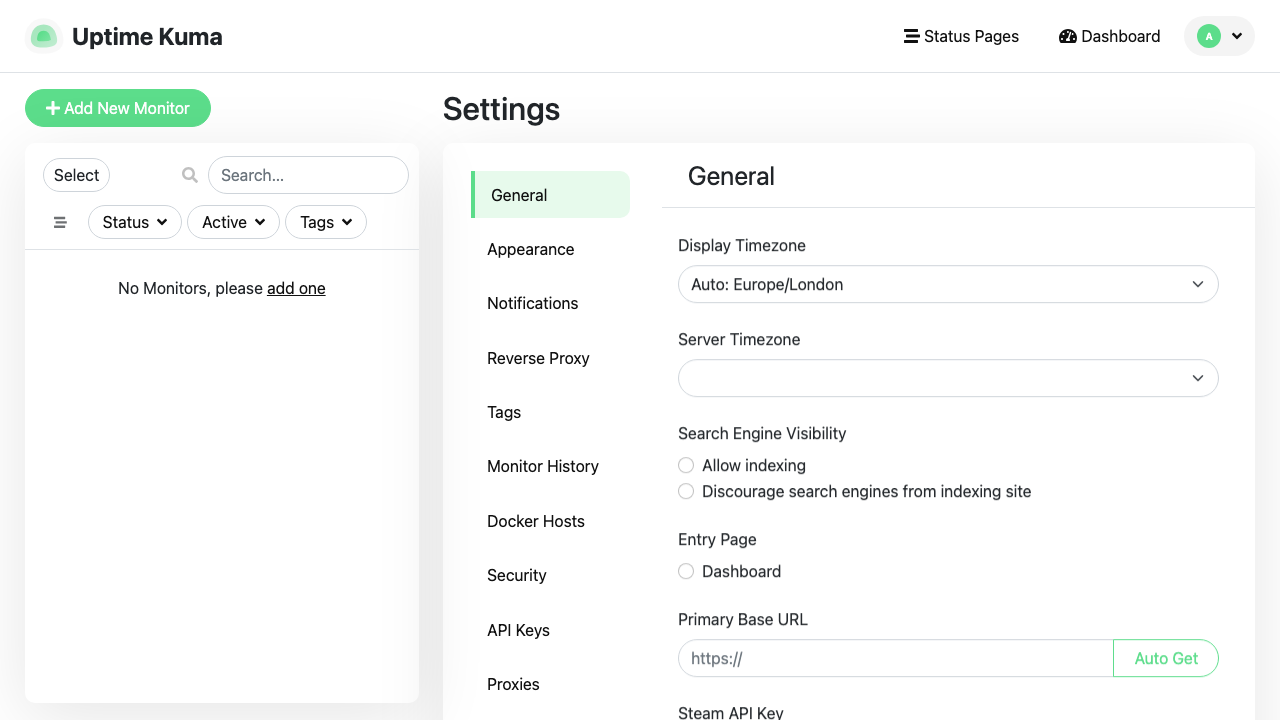Open the Tags settings section
This screenshot has width=1280, height=720.
550,412
